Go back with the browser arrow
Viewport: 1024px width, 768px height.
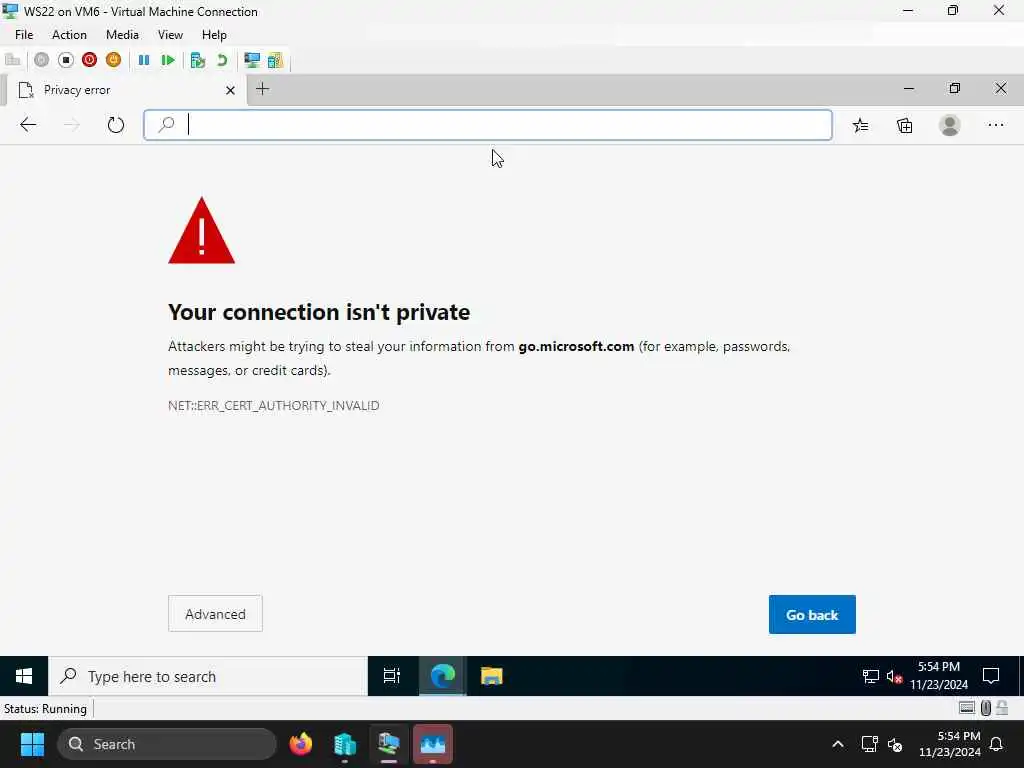pos(27,125)
